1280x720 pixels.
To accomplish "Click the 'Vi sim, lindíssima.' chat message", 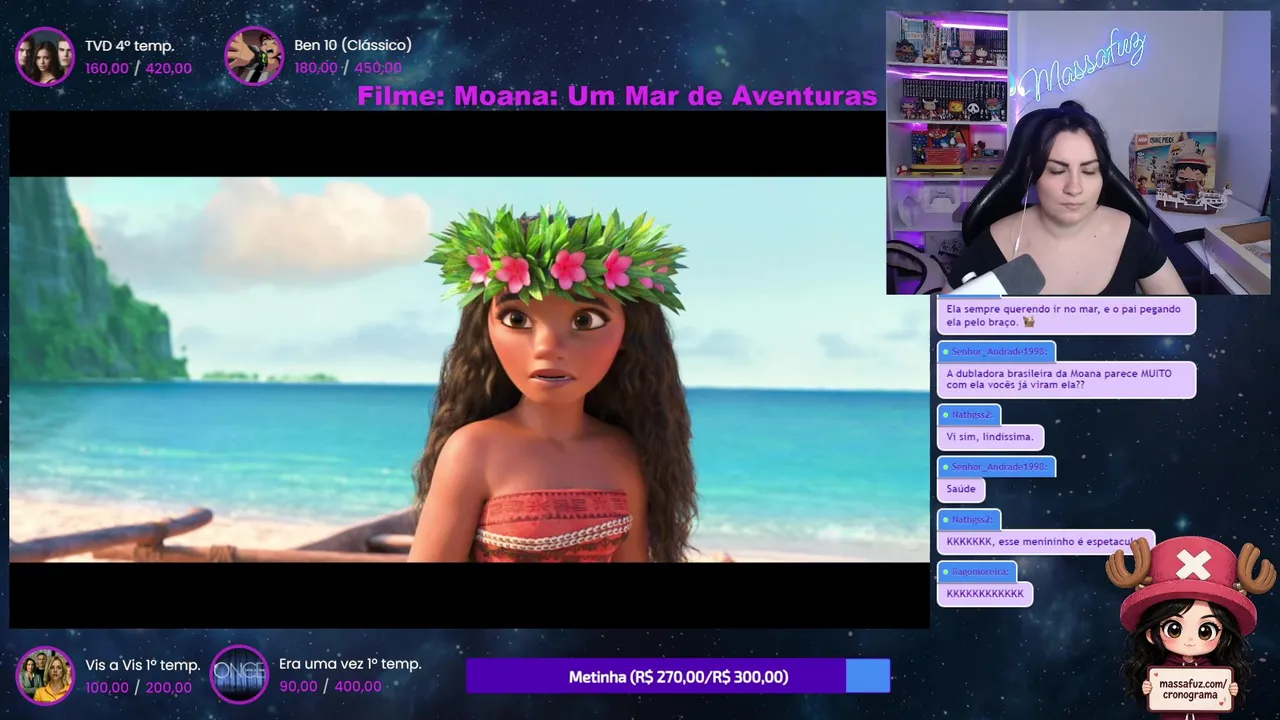I will tap(990, 437).
